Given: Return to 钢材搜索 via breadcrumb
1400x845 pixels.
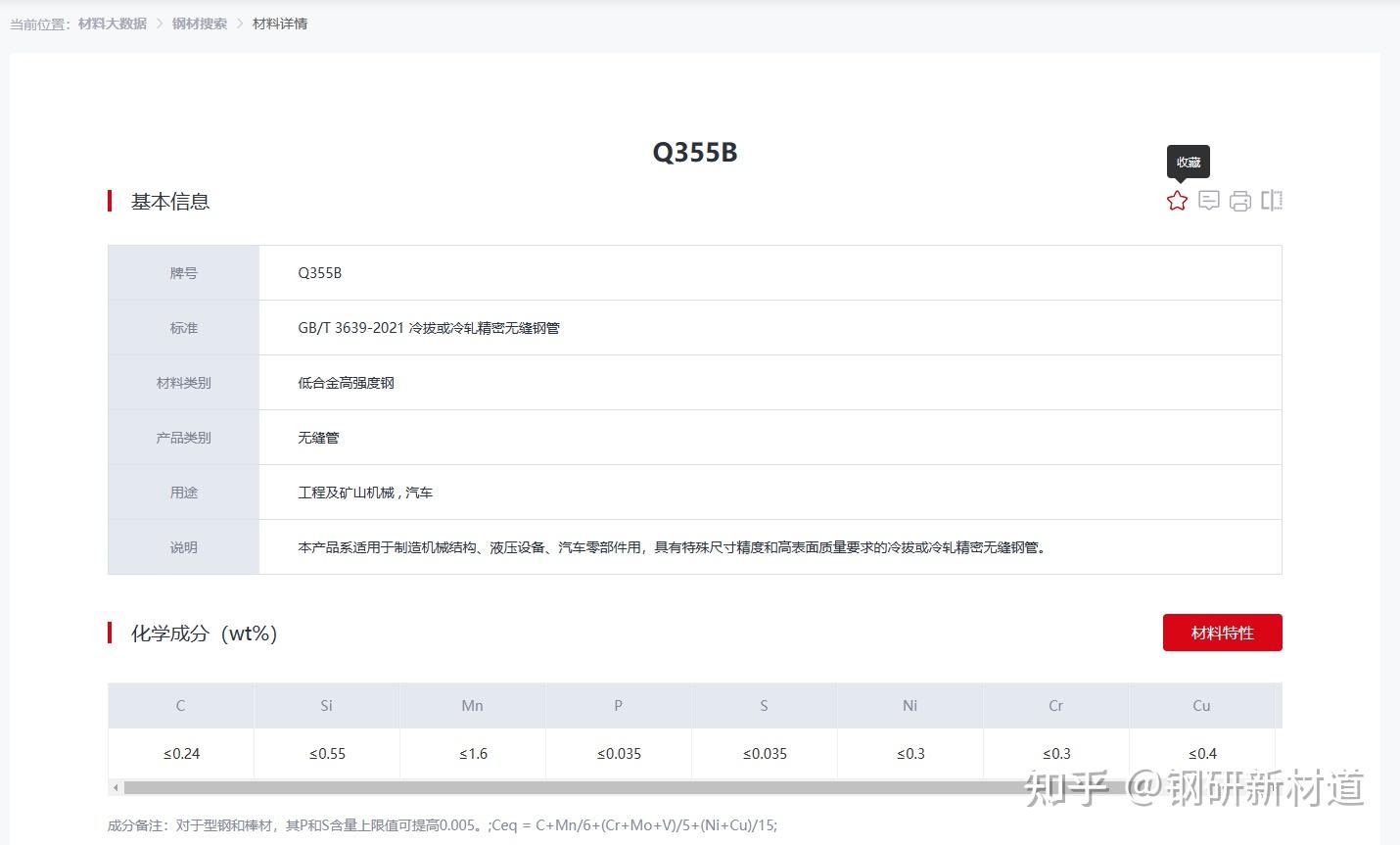Looking at the screenshot, I should pos(198,23).
